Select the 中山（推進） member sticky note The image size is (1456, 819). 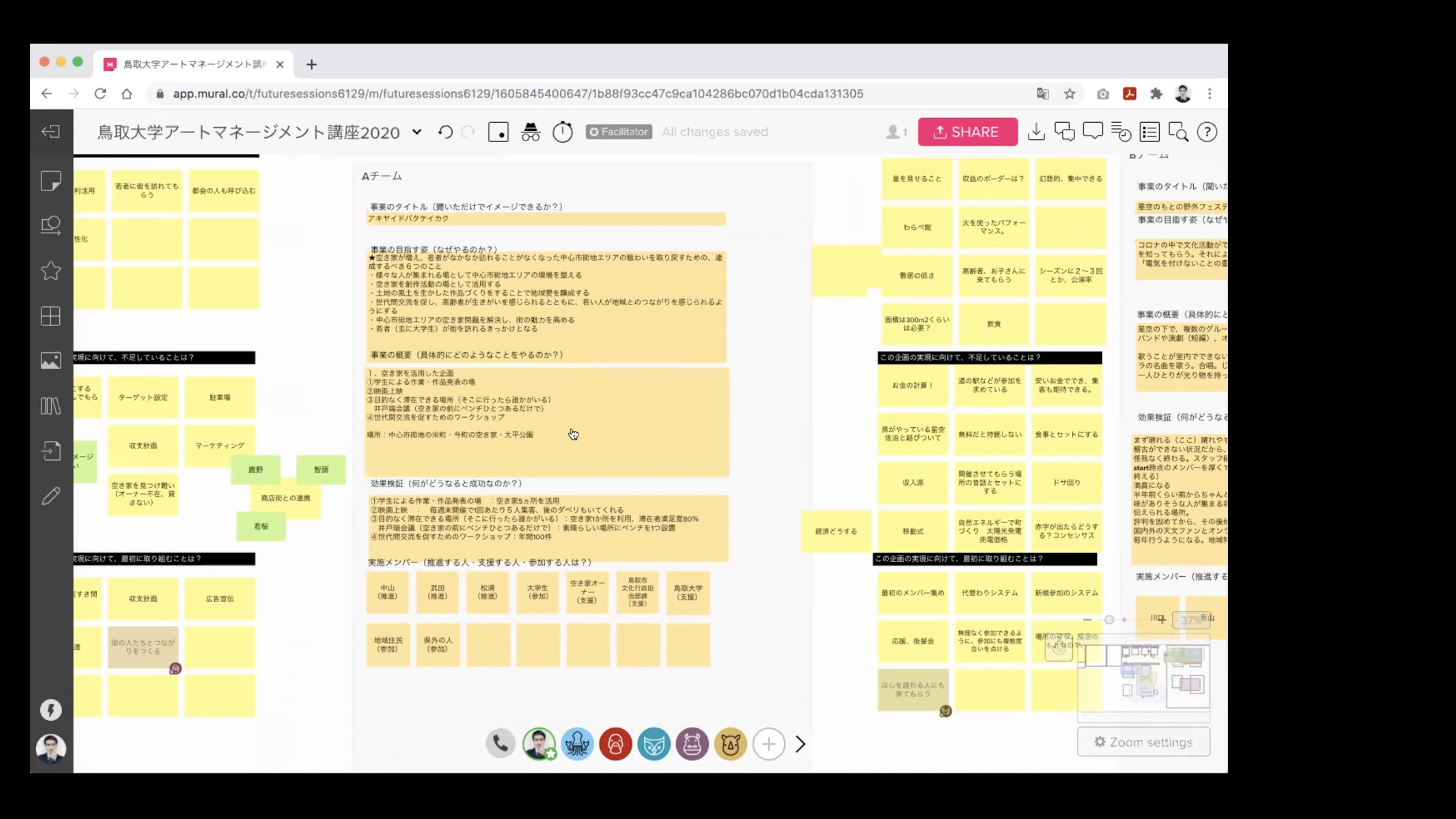click(x=388, y=592)
